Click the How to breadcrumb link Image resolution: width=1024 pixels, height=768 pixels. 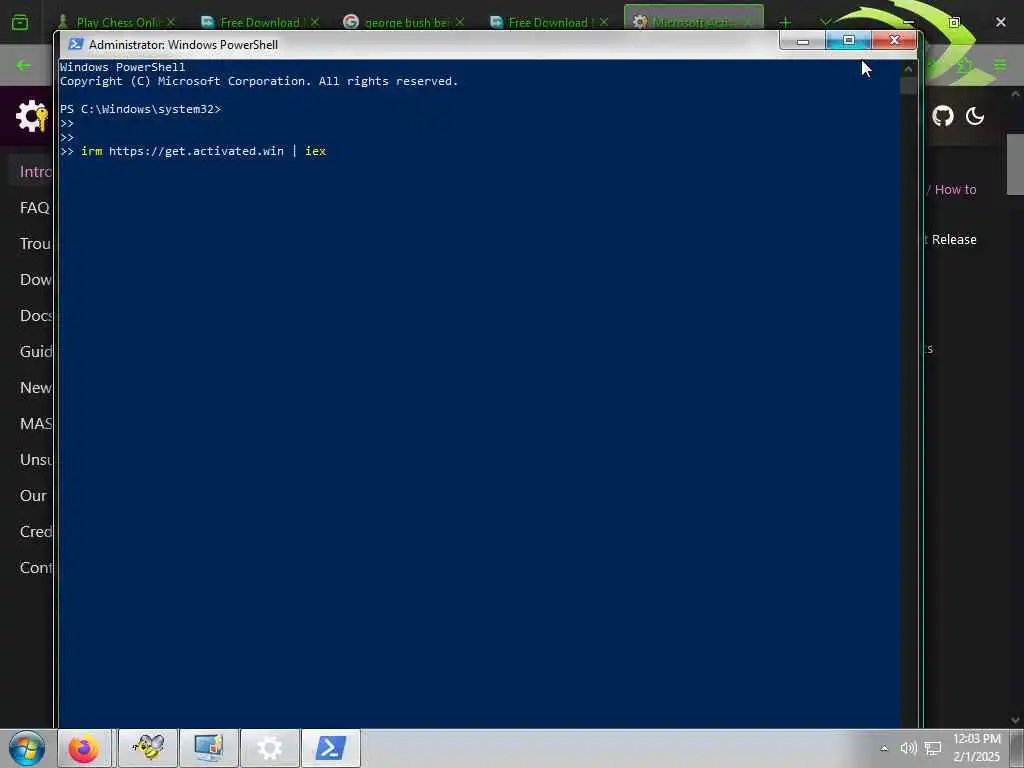point(955,189)
